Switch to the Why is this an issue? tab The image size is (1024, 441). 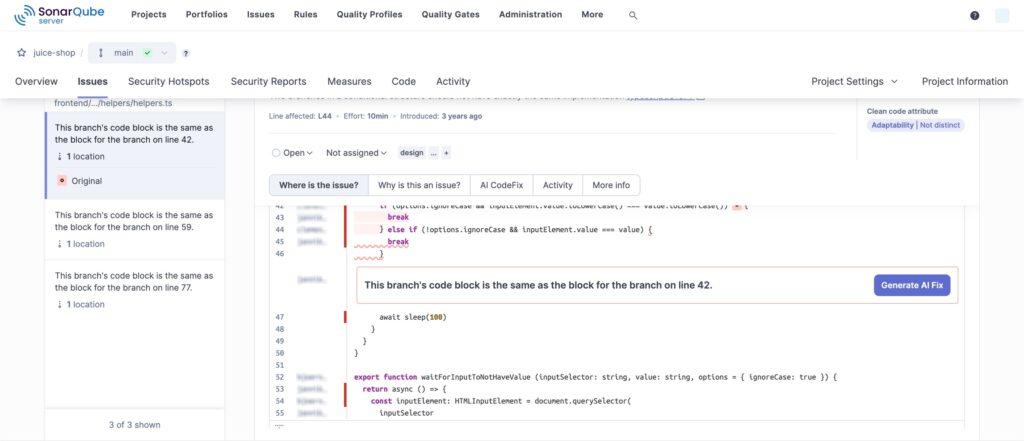(419, 185)
